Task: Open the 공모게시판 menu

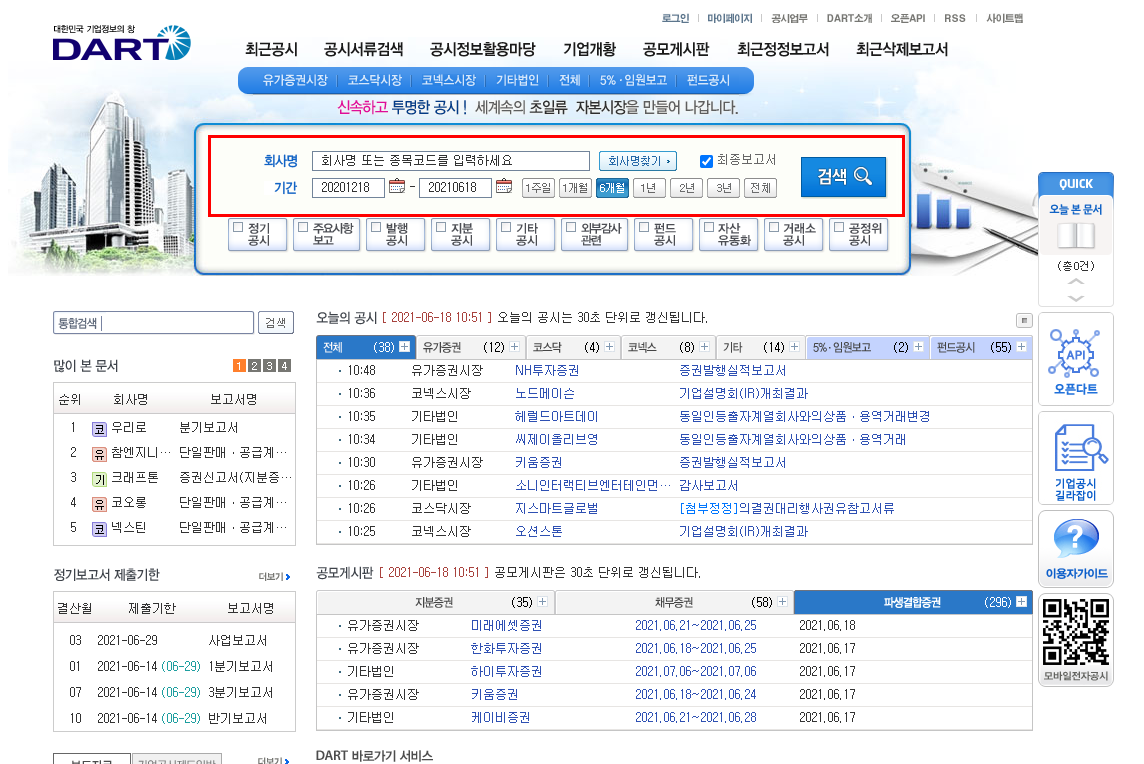Action: click(676, 50)
